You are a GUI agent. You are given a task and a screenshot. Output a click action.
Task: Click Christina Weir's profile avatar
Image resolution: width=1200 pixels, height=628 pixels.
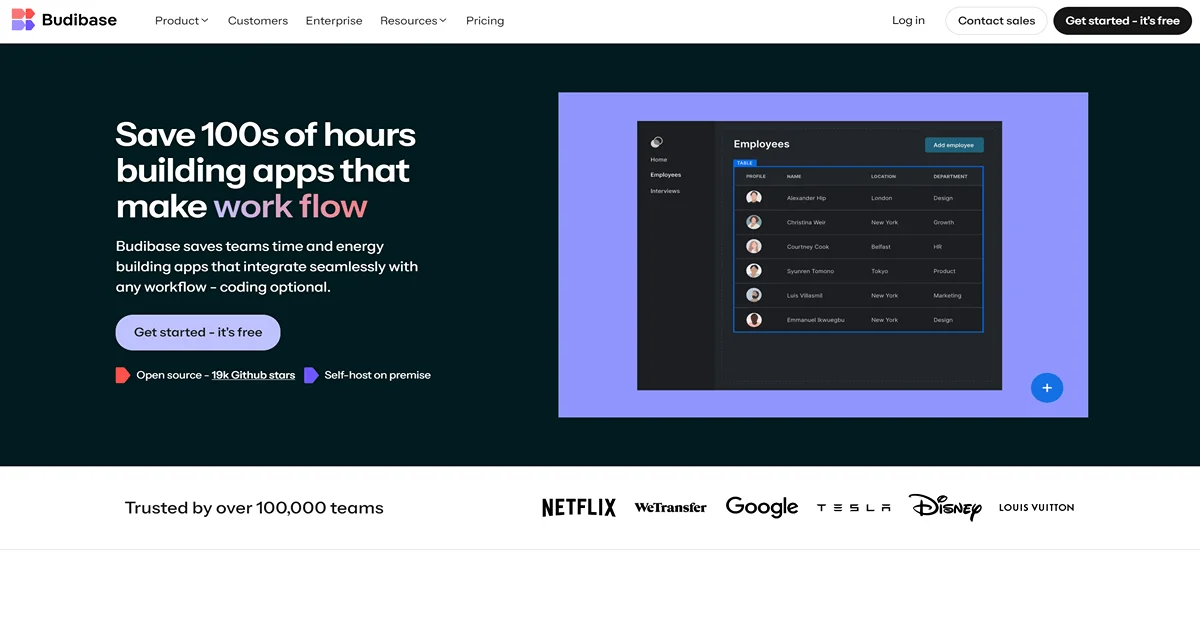754,222
